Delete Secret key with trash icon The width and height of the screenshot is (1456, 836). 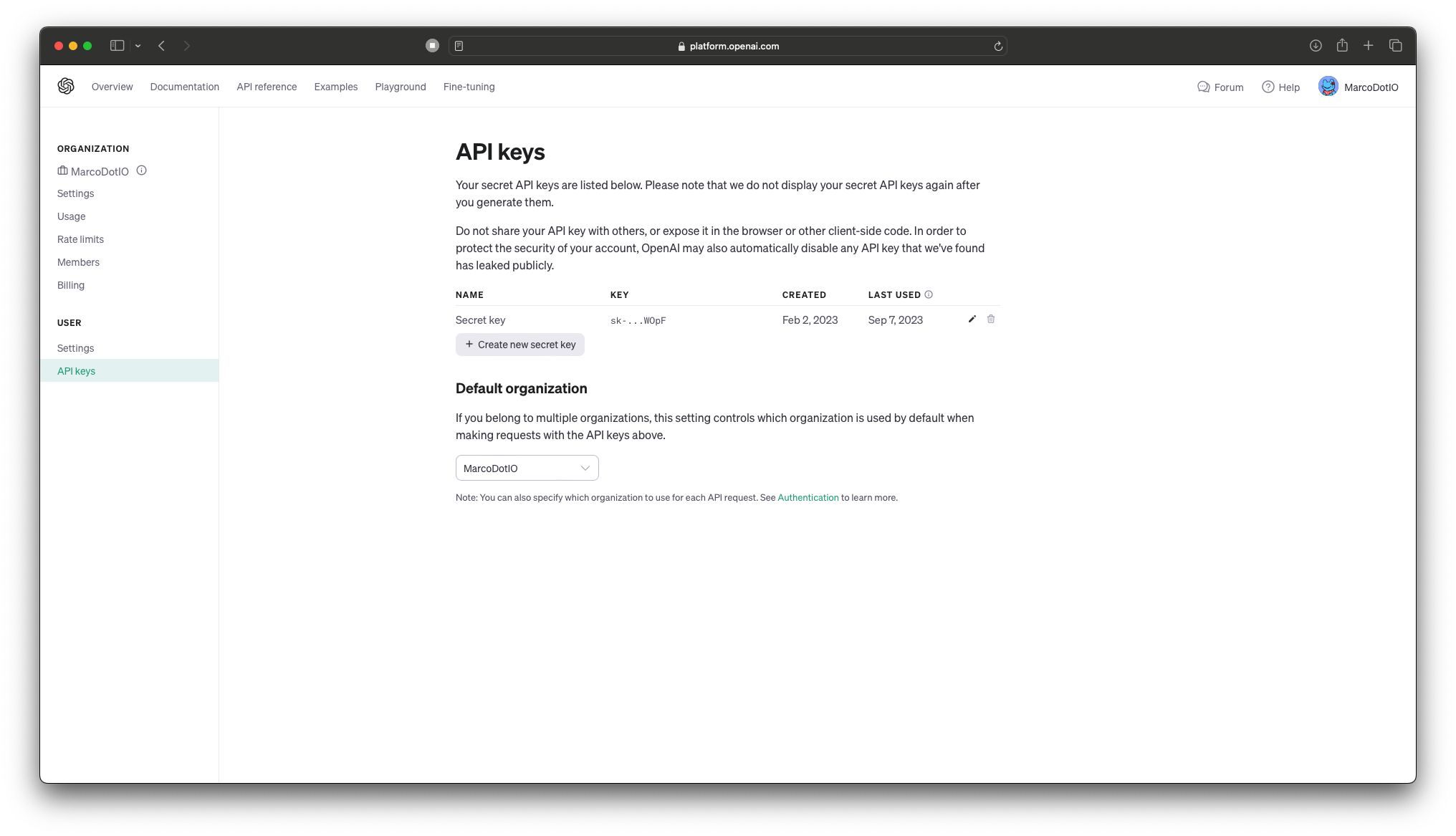991,319
